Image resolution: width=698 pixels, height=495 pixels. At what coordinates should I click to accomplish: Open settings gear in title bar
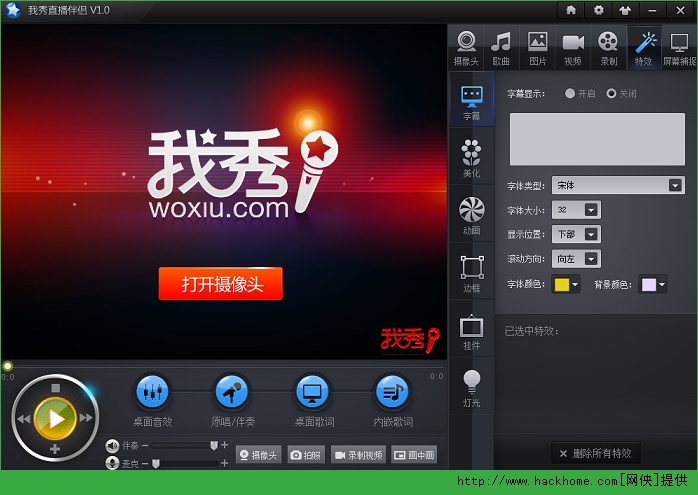tap(598, 10)
